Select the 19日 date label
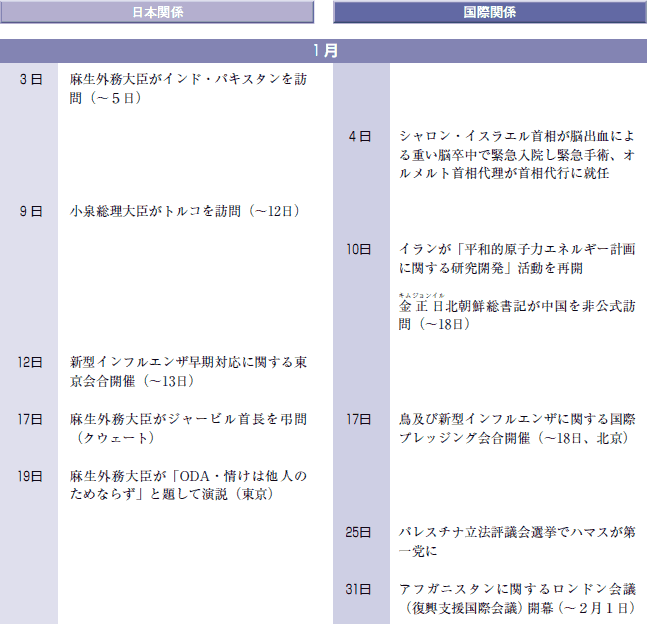This screenshot has width=647, height=624. point(30,476)
